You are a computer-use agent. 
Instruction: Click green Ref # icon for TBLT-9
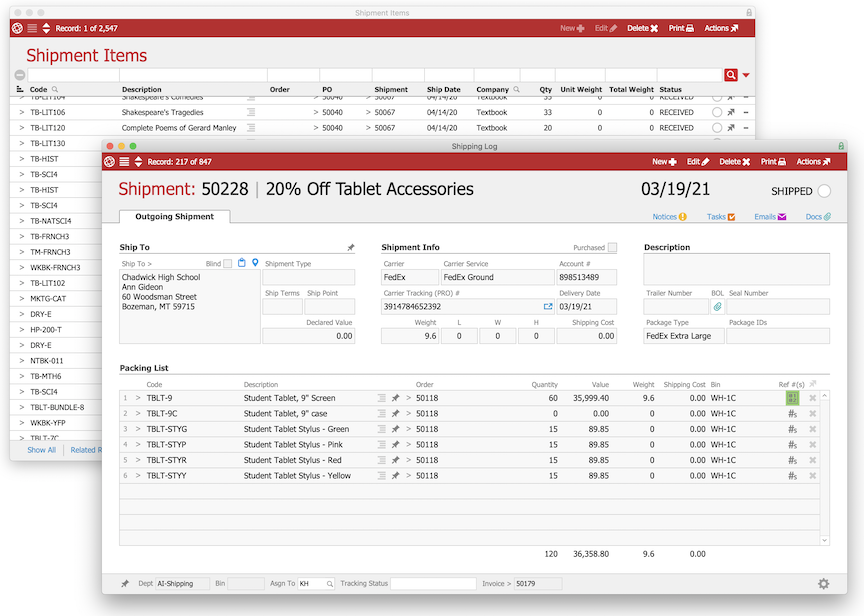pyautogui.click(x=792, y=398)
